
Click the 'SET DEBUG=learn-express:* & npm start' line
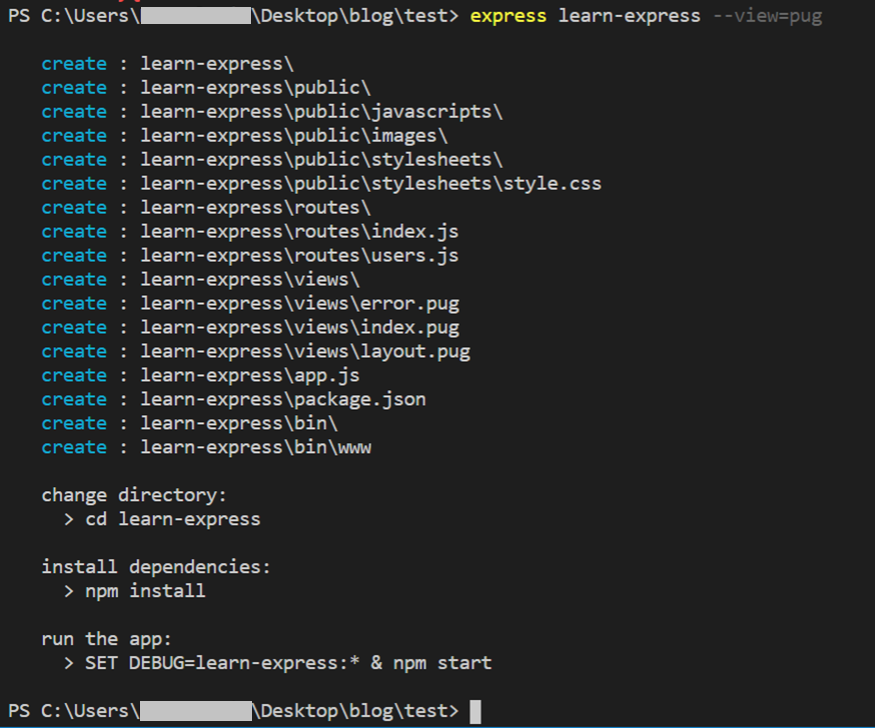(289, 663)
